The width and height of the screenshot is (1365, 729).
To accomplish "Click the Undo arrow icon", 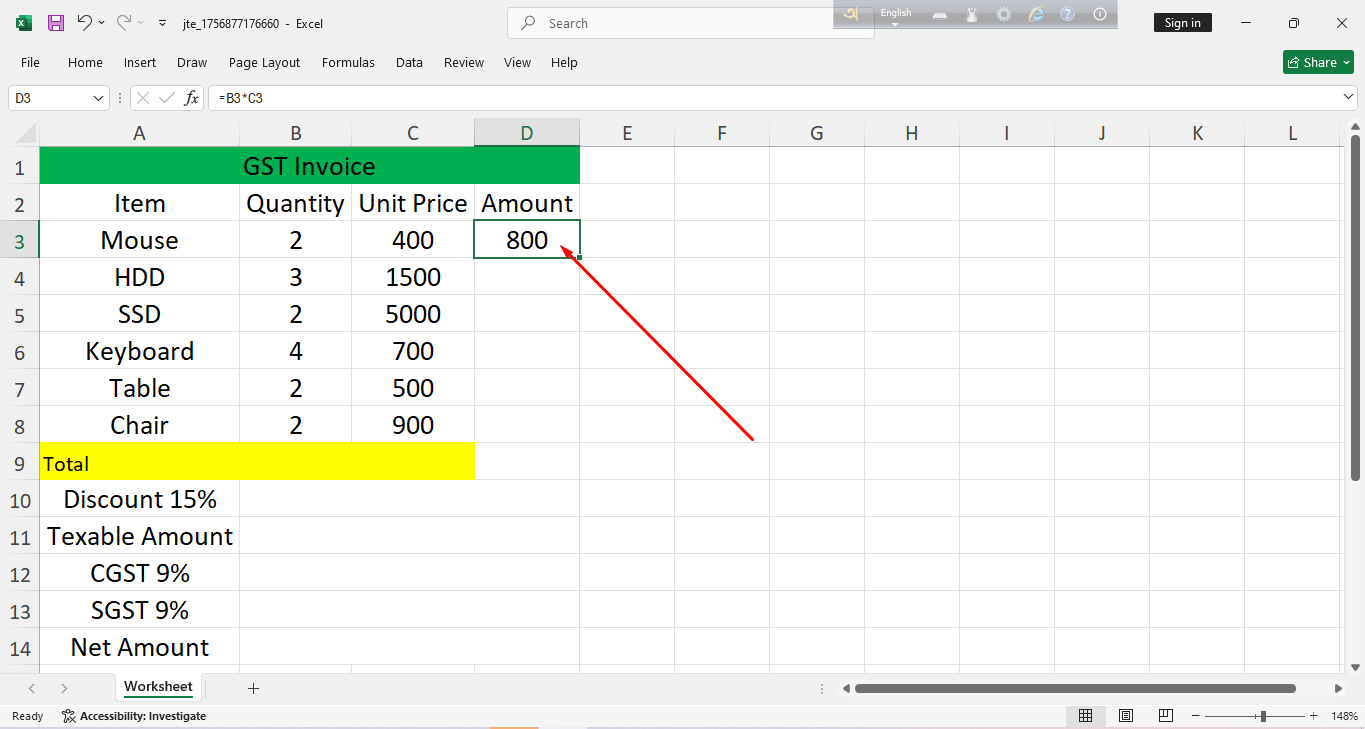I will 85,23.
